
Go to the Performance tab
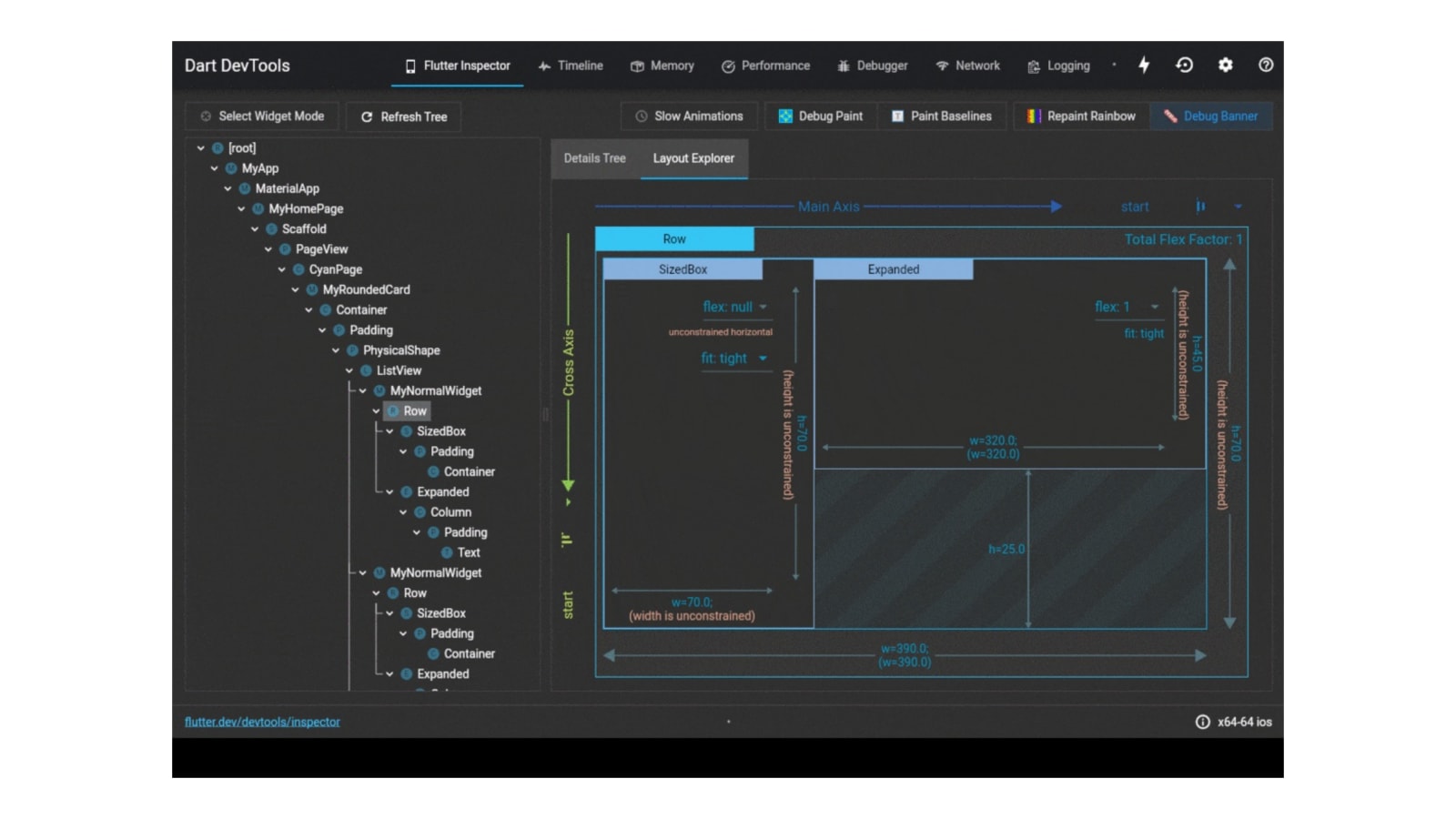coord(765,66)
